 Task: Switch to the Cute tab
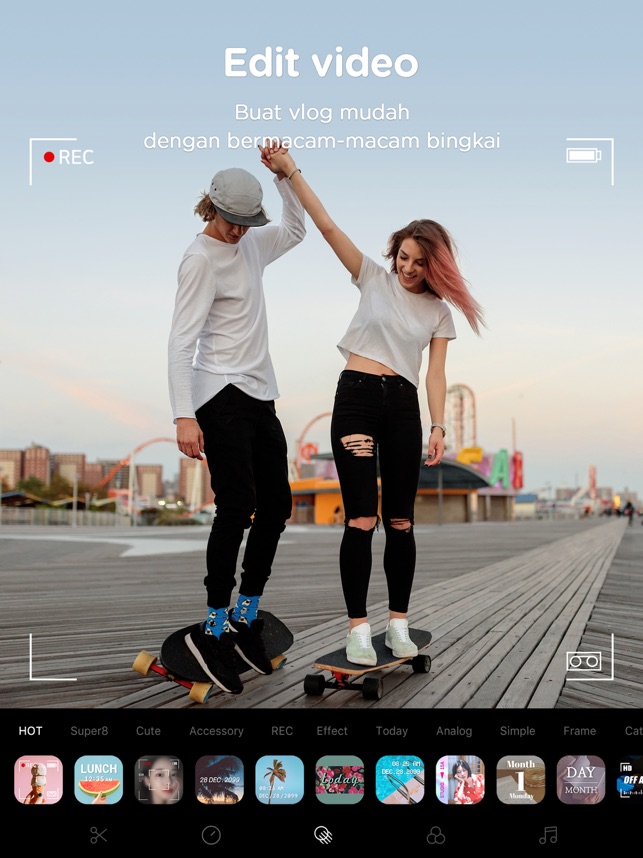tap(148, 731)
